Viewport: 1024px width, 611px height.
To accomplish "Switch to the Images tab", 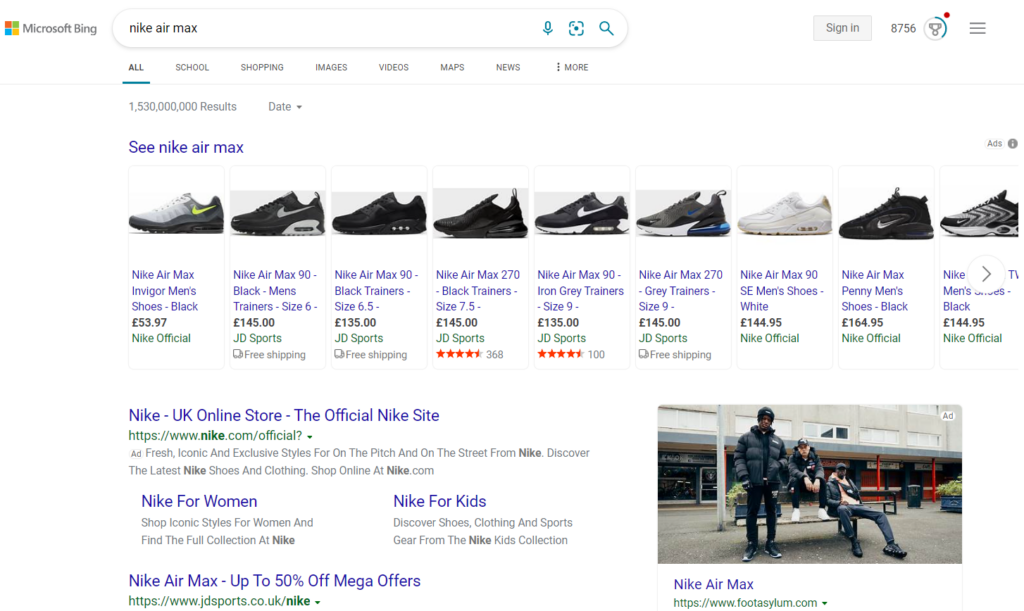I will tap(331, 68).
